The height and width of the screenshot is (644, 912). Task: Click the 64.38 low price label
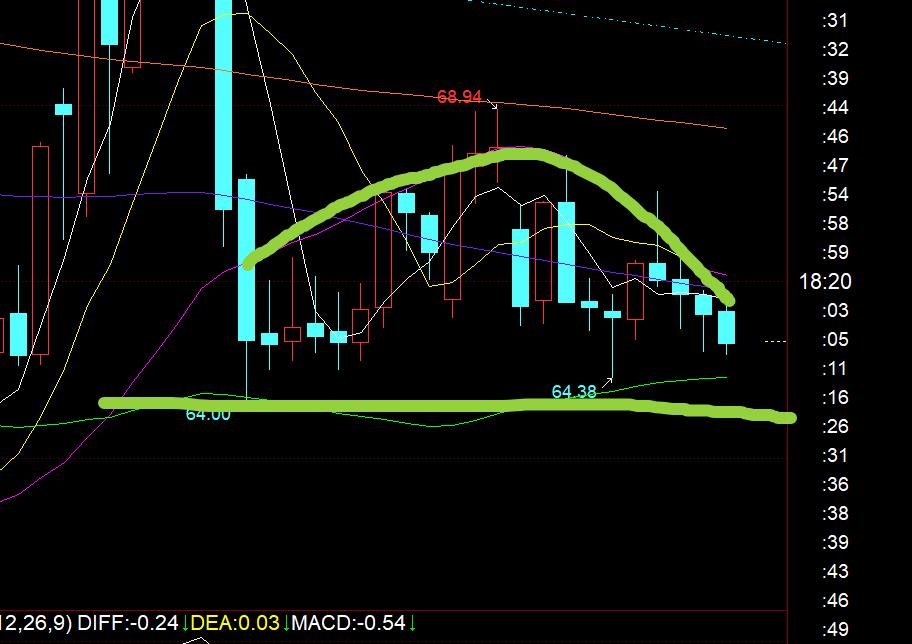coord(573,392)
